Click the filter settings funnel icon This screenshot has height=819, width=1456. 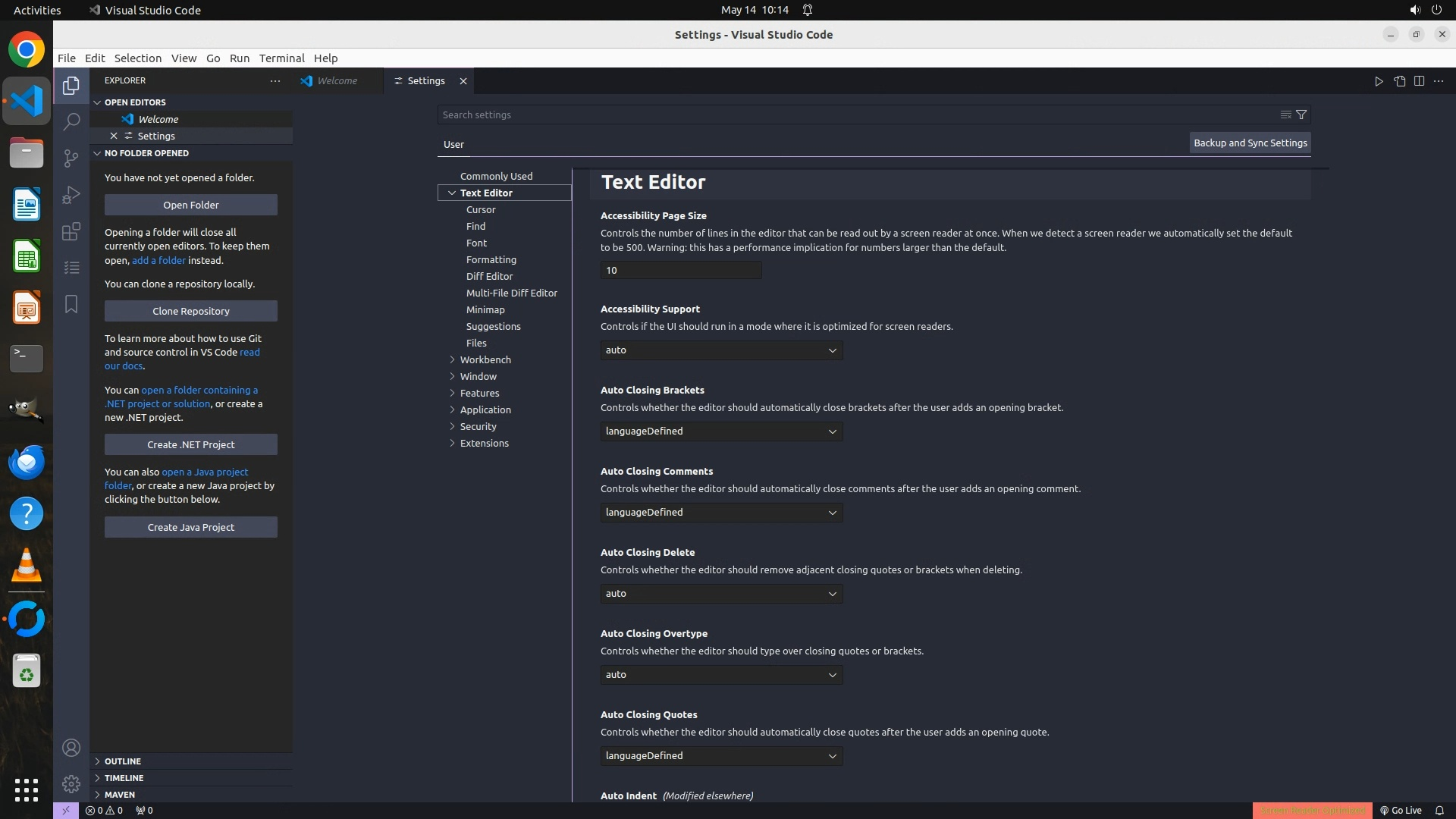point(1301,115)
